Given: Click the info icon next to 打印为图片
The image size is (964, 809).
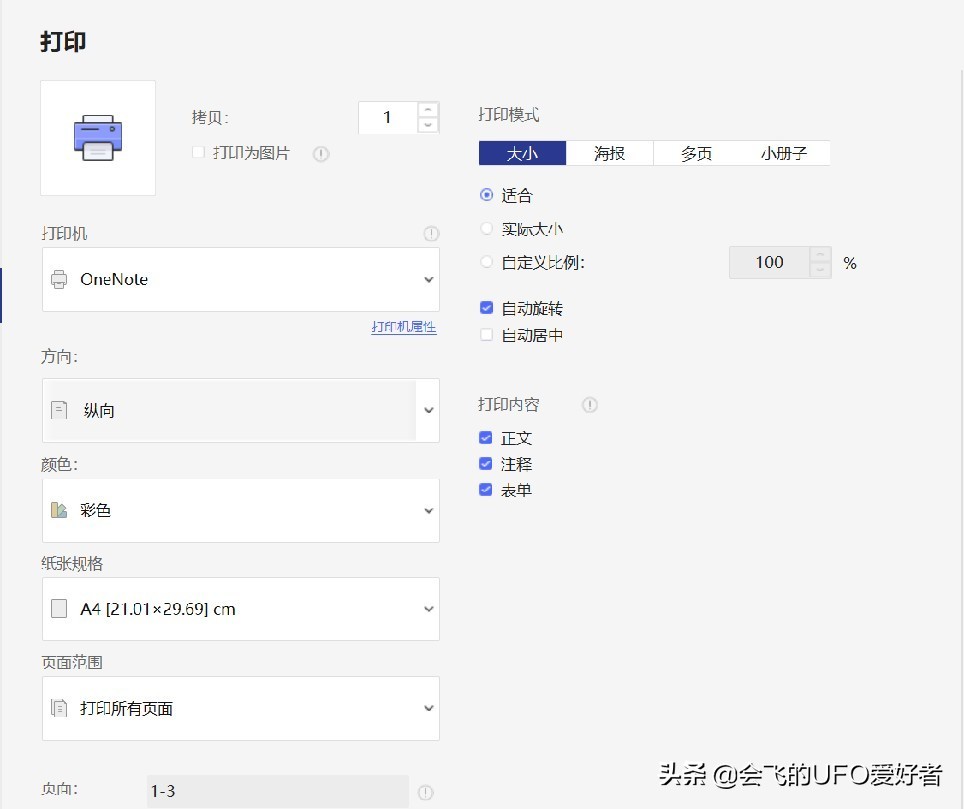Looking at the screenshot, I should pos(320,154).
